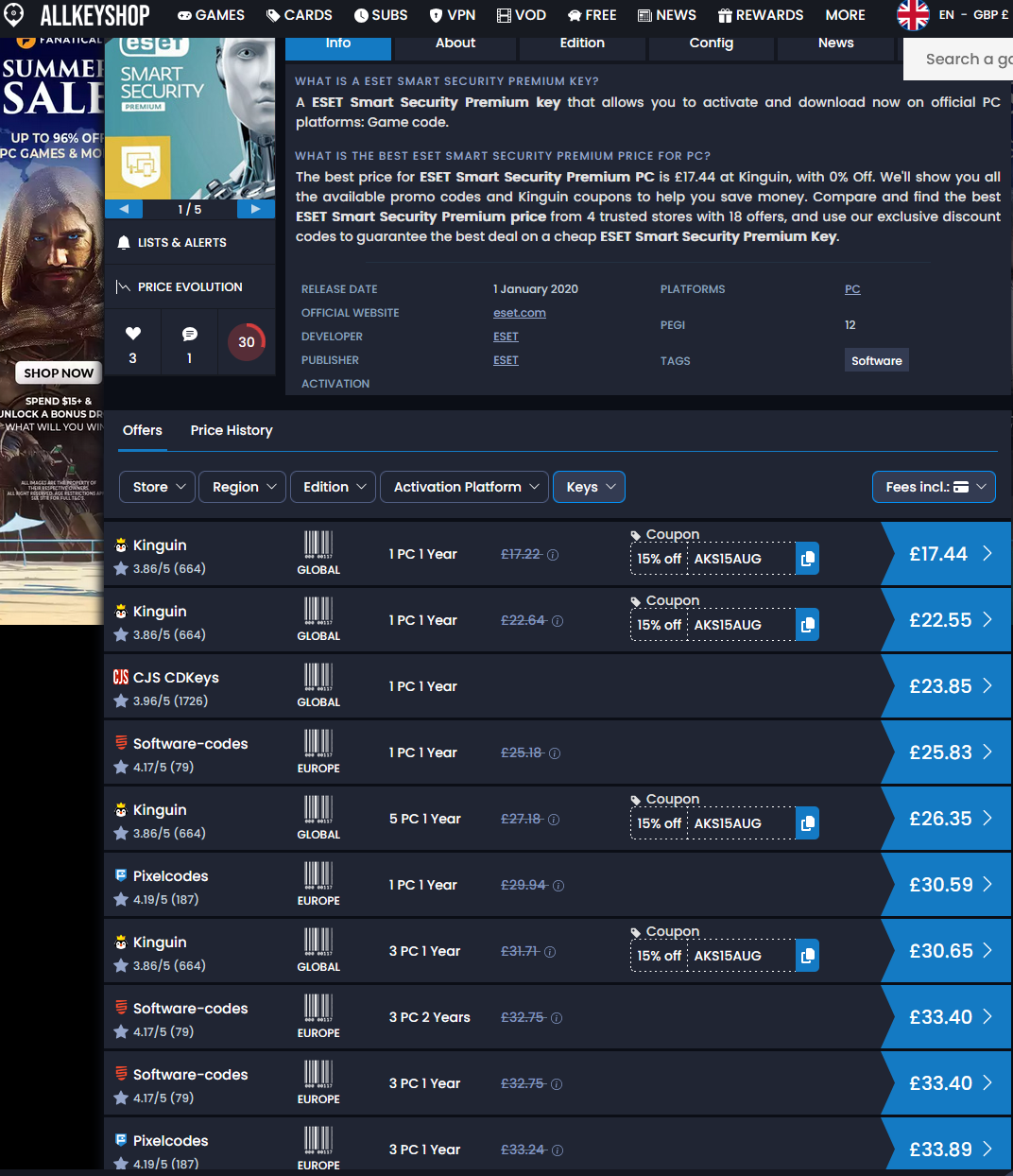Click info icon next to £22.64 price
Screen dimensions: 1013x1176
(558, 621)
